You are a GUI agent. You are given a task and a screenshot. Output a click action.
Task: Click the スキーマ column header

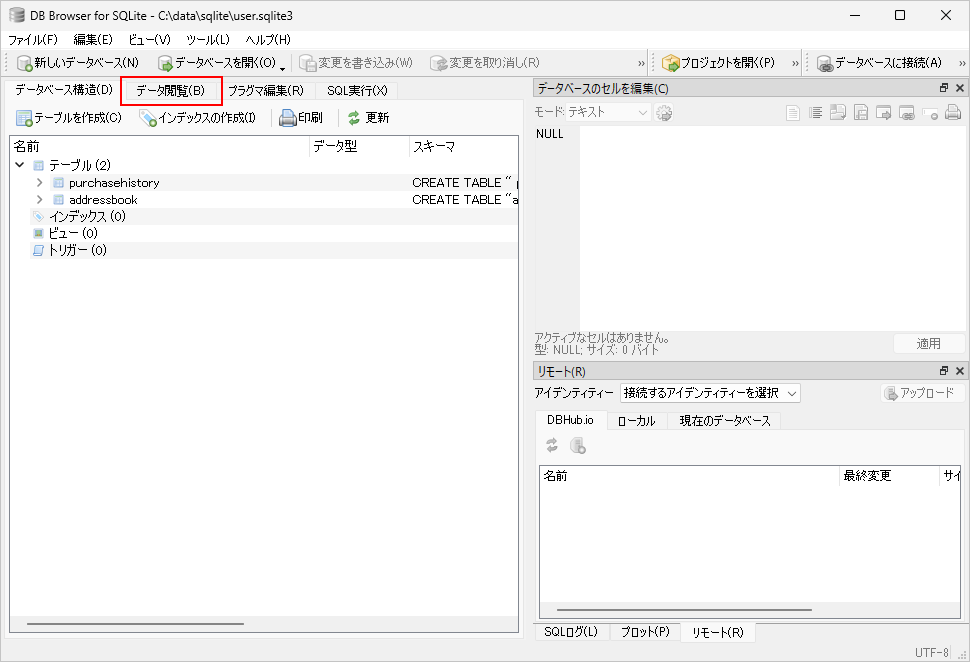(463, 147)
